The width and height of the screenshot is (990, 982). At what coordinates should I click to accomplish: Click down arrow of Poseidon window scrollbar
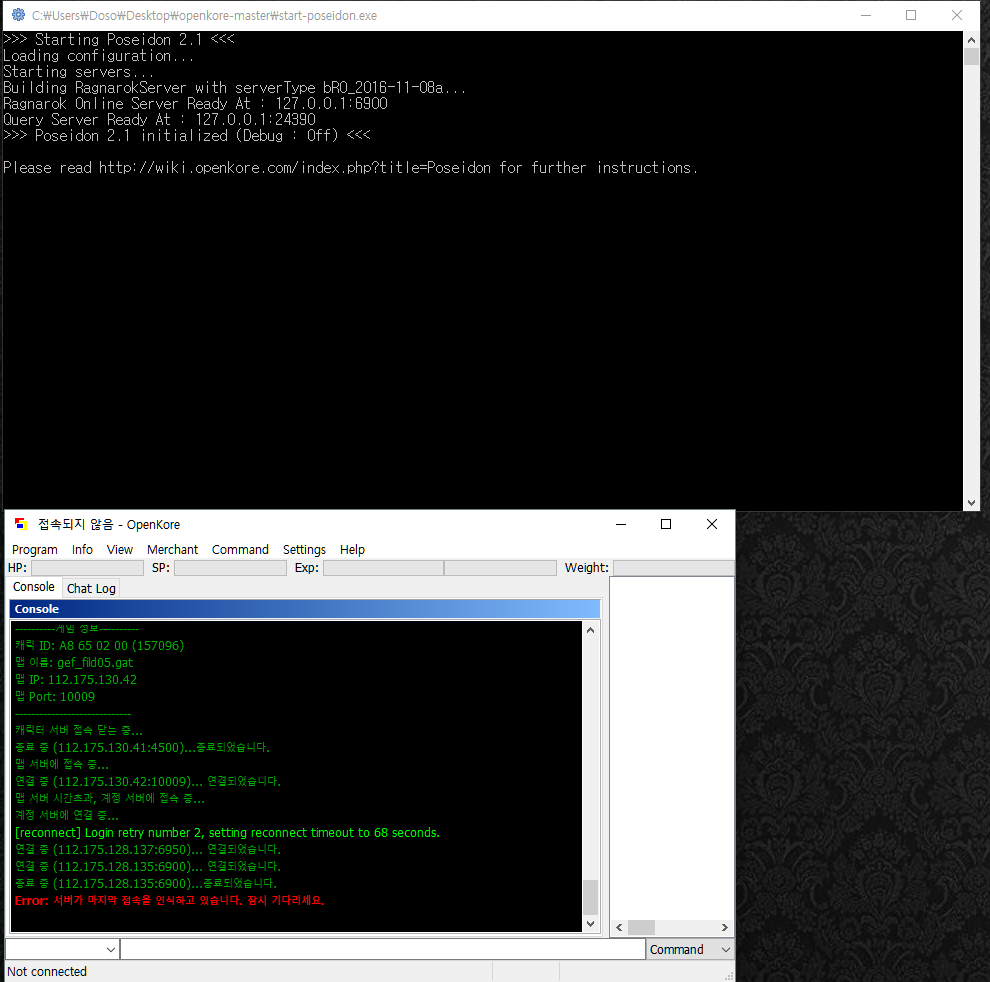coord(971,503)
